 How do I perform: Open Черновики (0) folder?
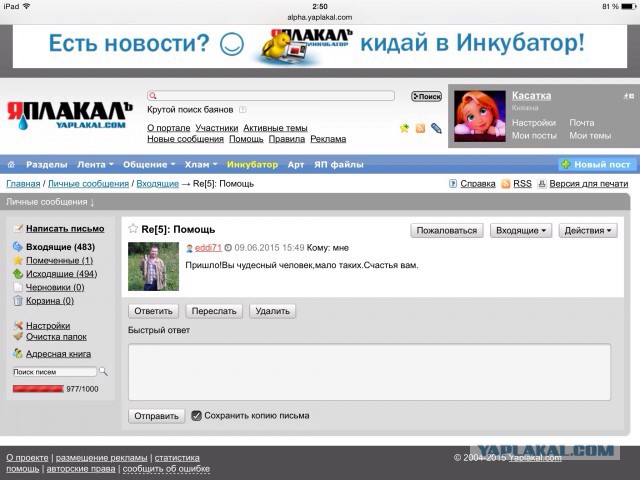(x=55, y=287)
